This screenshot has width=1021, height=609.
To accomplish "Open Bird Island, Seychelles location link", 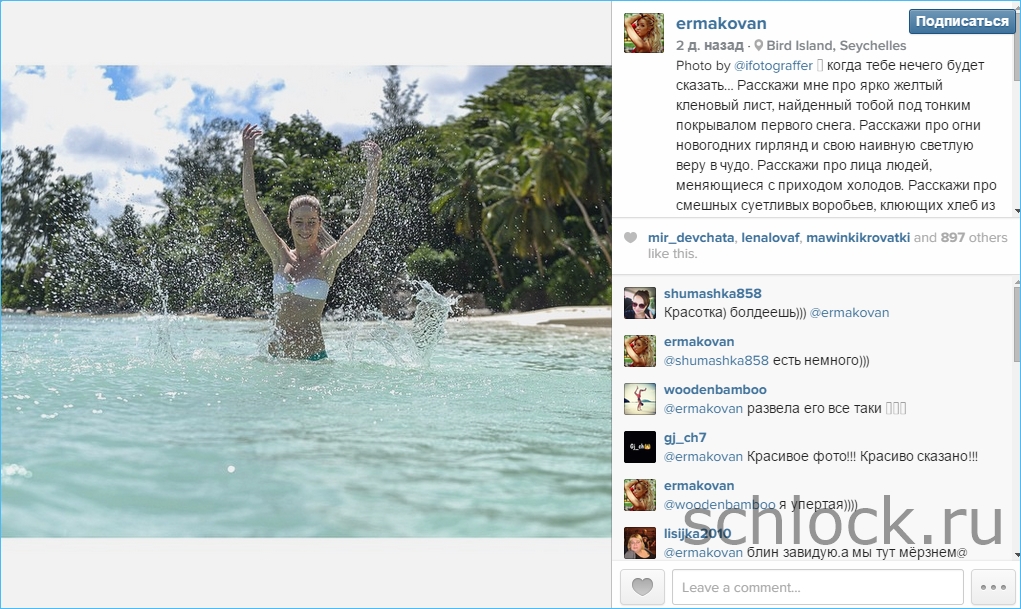I will pos(836,46).
